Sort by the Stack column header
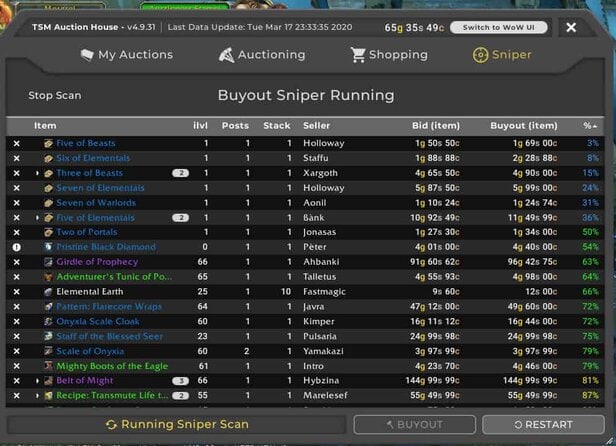Viewport: 616px width, 446px height. 277,126
